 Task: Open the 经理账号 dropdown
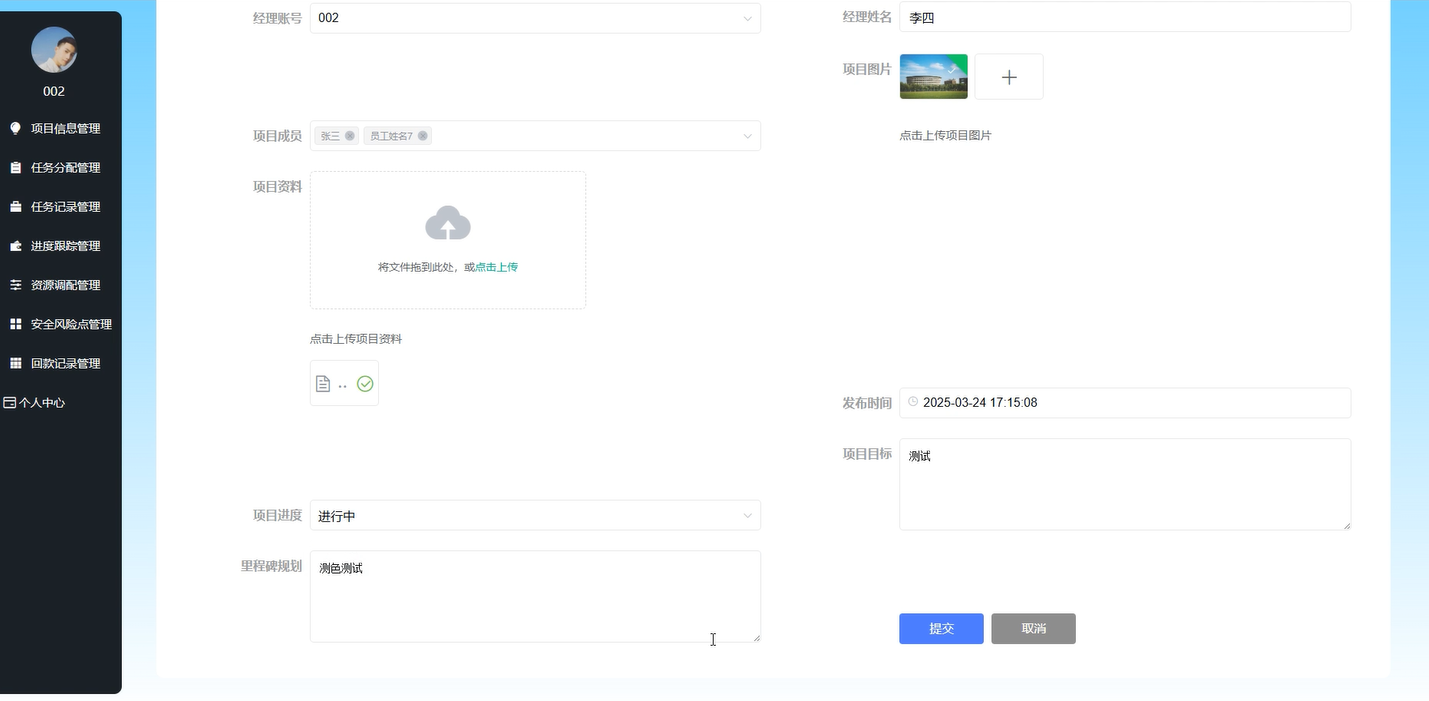tap(535, 18)
